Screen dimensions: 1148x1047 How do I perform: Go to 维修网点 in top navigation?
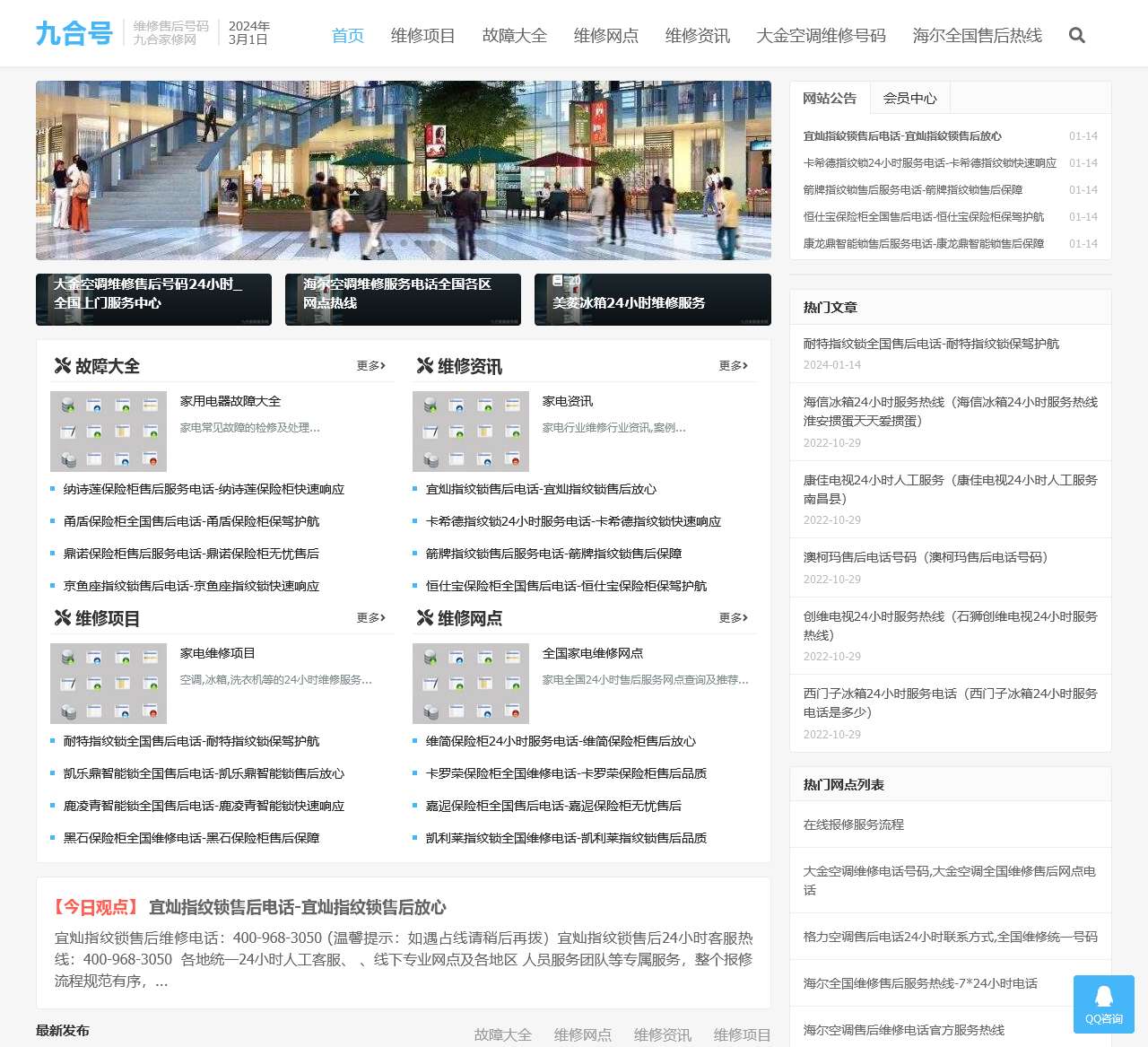pos(606,36)
